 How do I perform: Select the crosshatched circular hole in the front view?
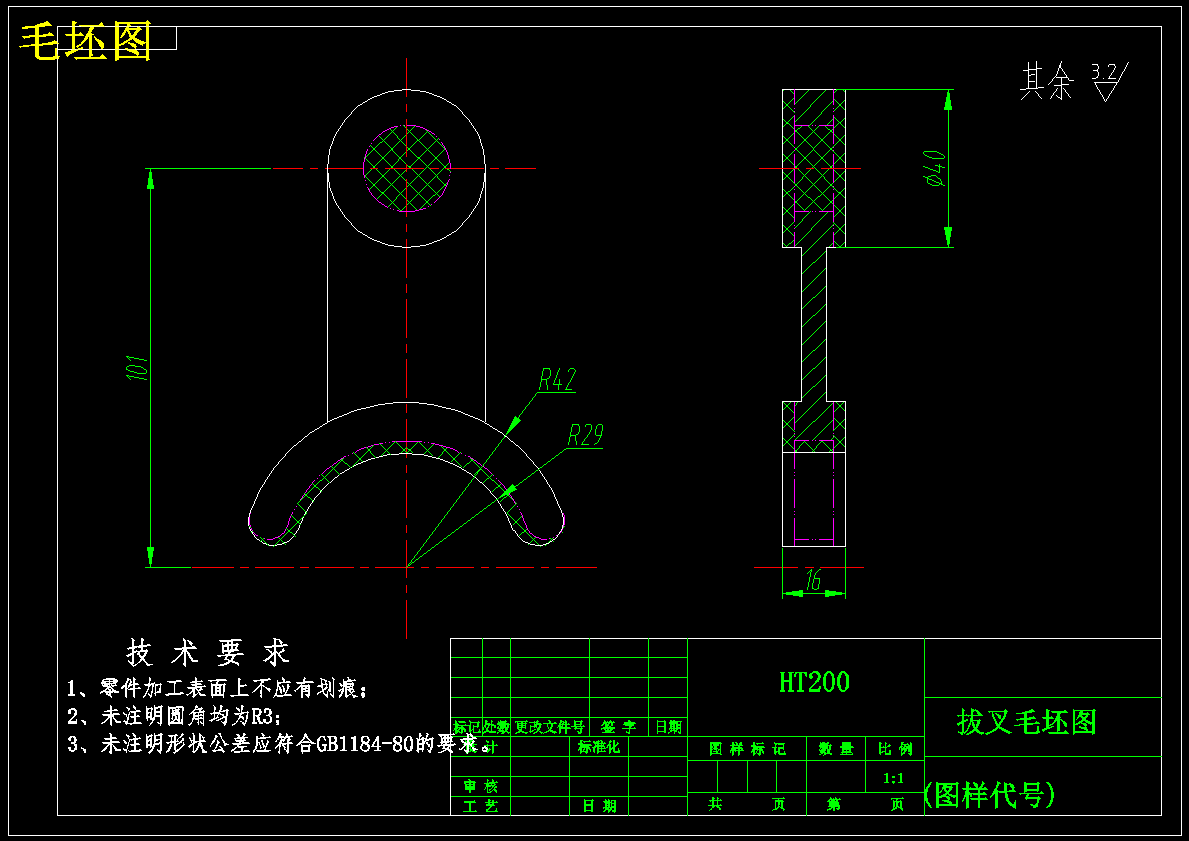pos(406,168)
